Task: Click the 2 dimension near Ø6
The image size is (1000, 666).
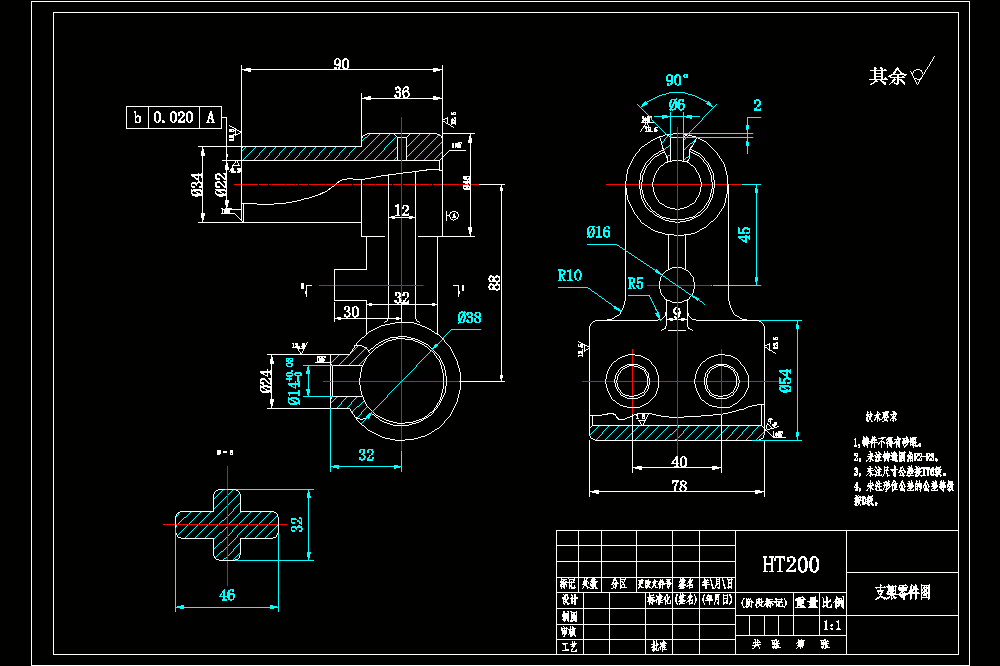Action: pyautogui.click(x=757, y=105)
